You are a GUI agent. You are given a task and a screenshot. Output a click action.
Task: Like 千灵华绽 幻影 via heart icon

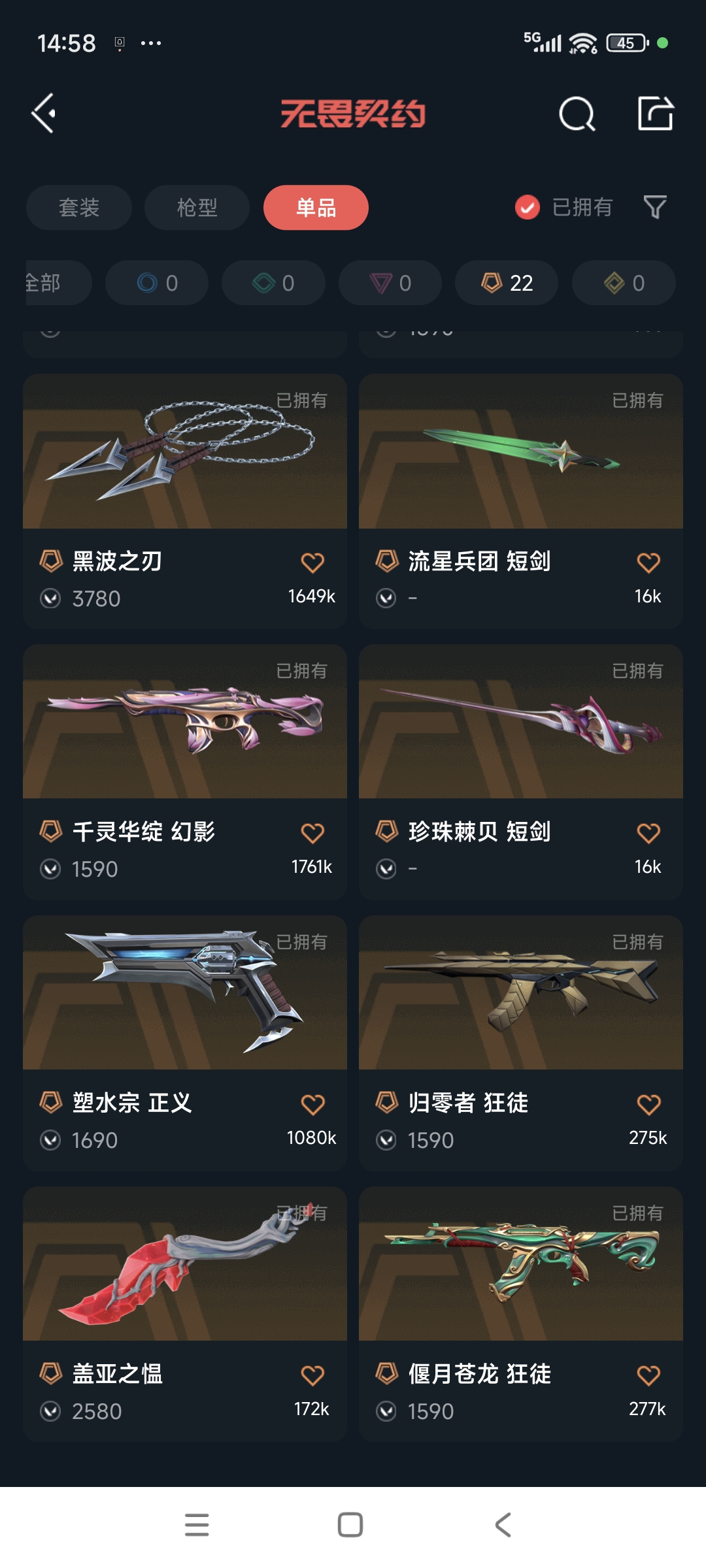(x=312, y=833)
